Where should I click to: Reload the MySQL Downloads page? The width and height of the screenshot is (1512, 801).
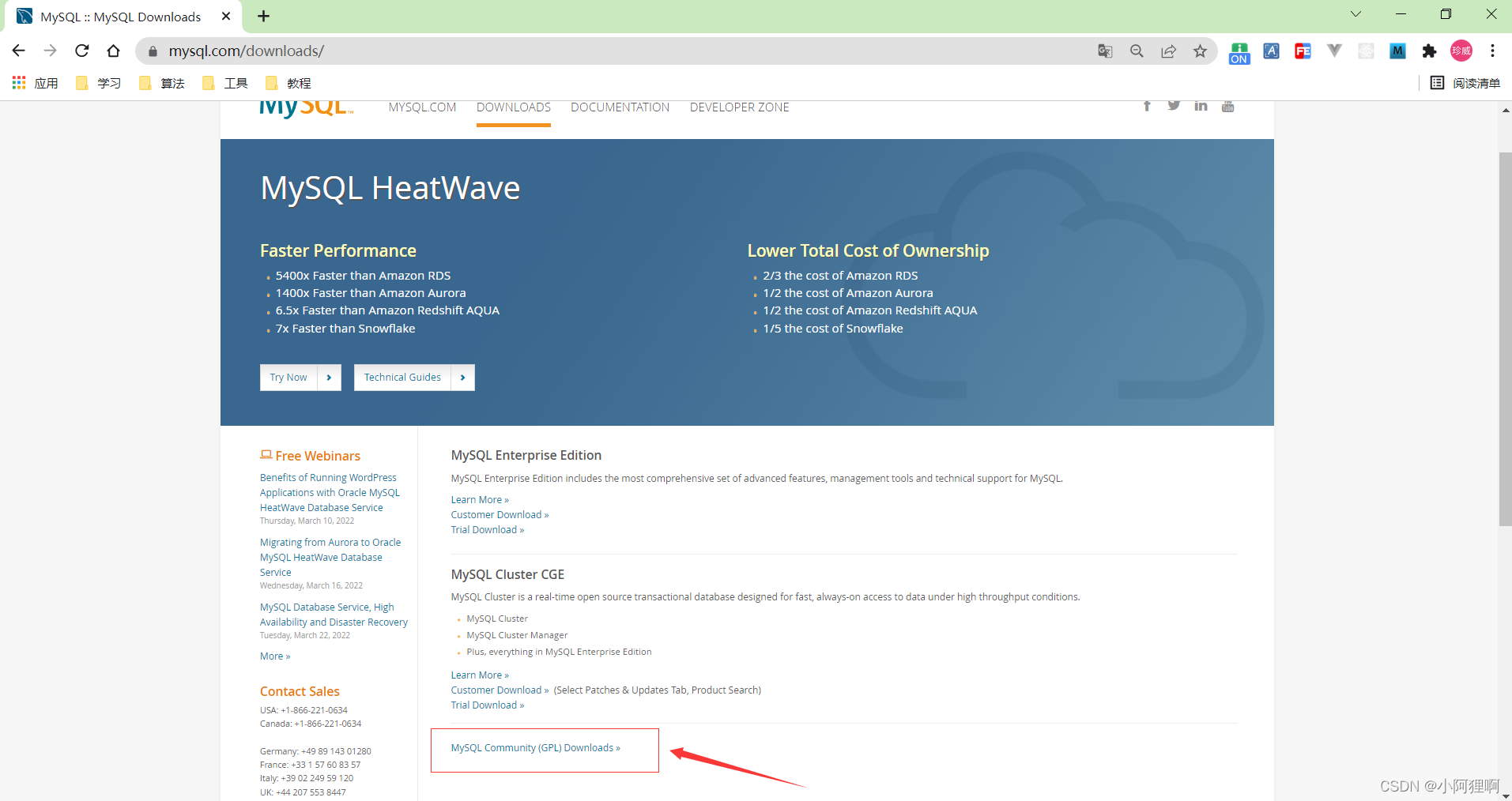[82, 51]
